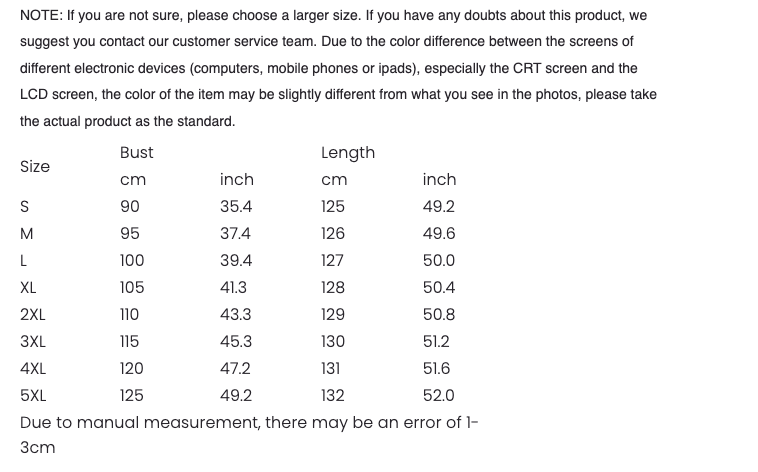Click the 90 cm bust value
This screenshot has width=758, height=472.
tap(130, 207)
